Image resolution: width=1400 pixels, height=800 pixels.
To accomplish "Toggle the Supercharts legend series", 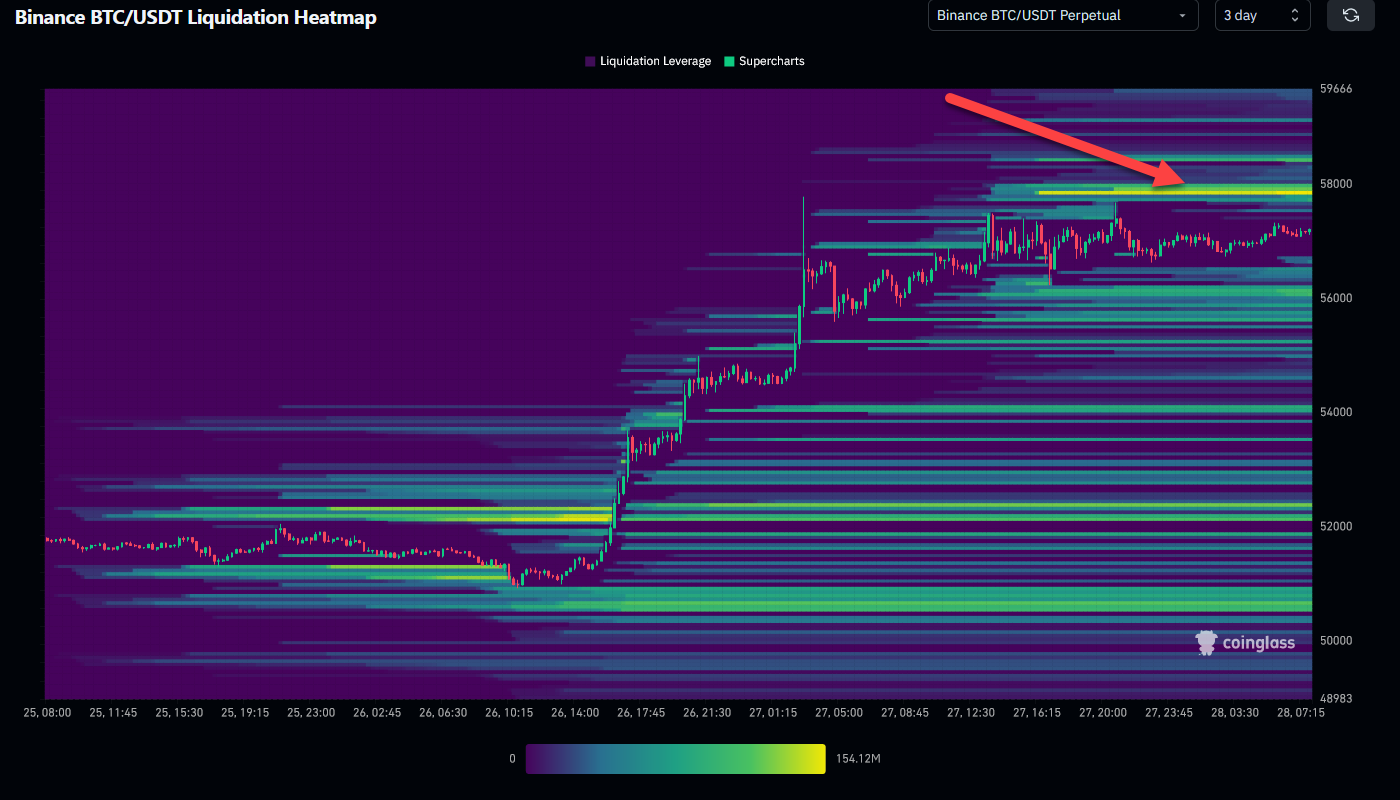I will pyautogui.click(x=764, y=61).
